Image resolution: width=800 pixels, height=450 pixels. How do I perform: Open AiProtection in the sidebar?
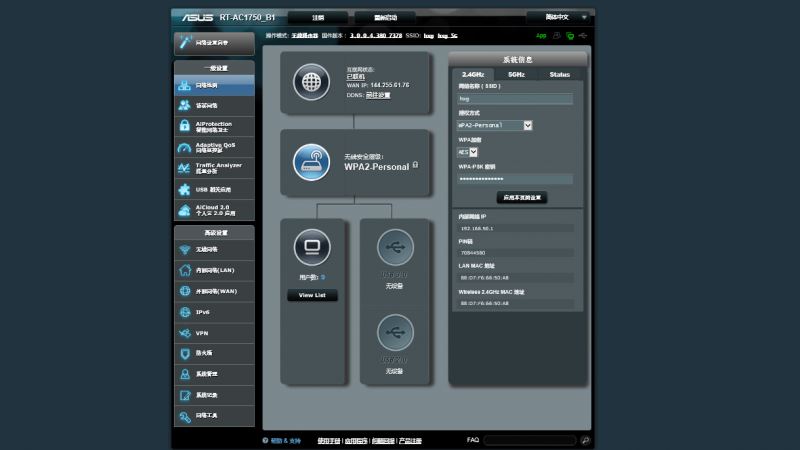[214, 127]
